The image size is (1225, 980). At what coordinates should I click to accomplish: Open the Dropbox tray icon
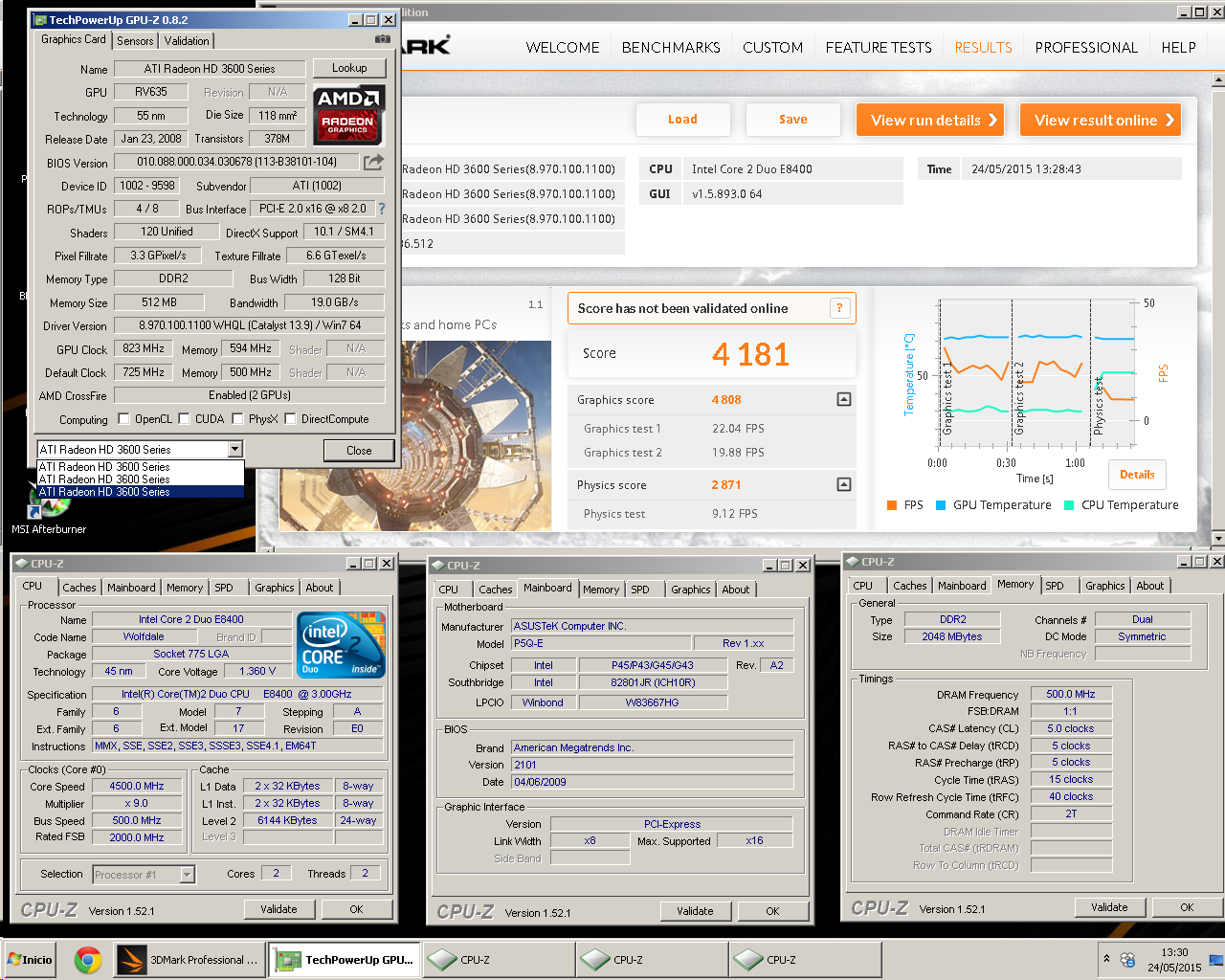(x=1127, y=959)
